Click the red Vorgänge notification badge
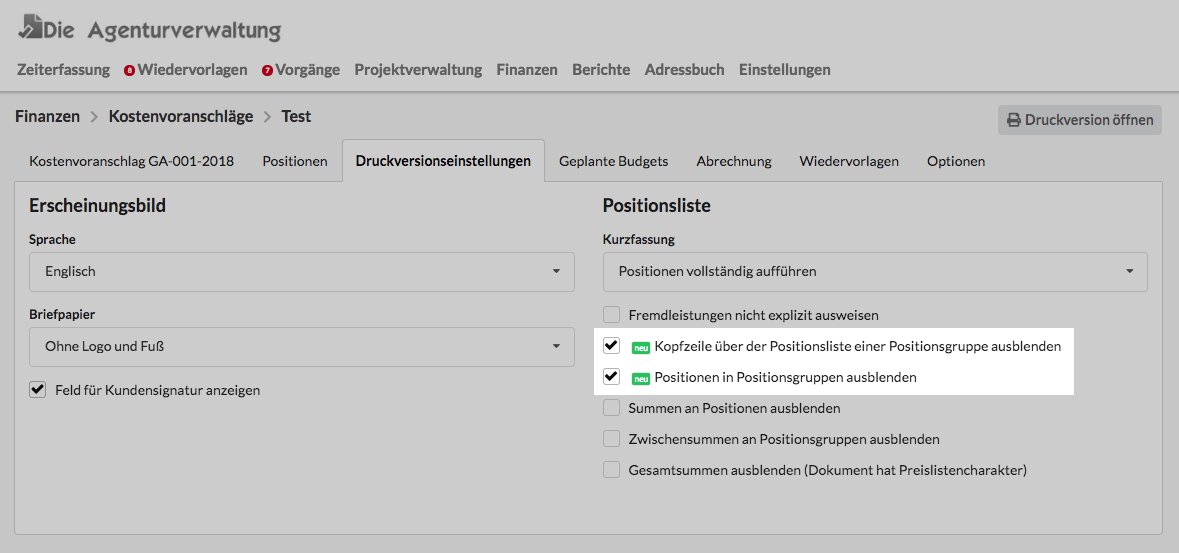 267,71
